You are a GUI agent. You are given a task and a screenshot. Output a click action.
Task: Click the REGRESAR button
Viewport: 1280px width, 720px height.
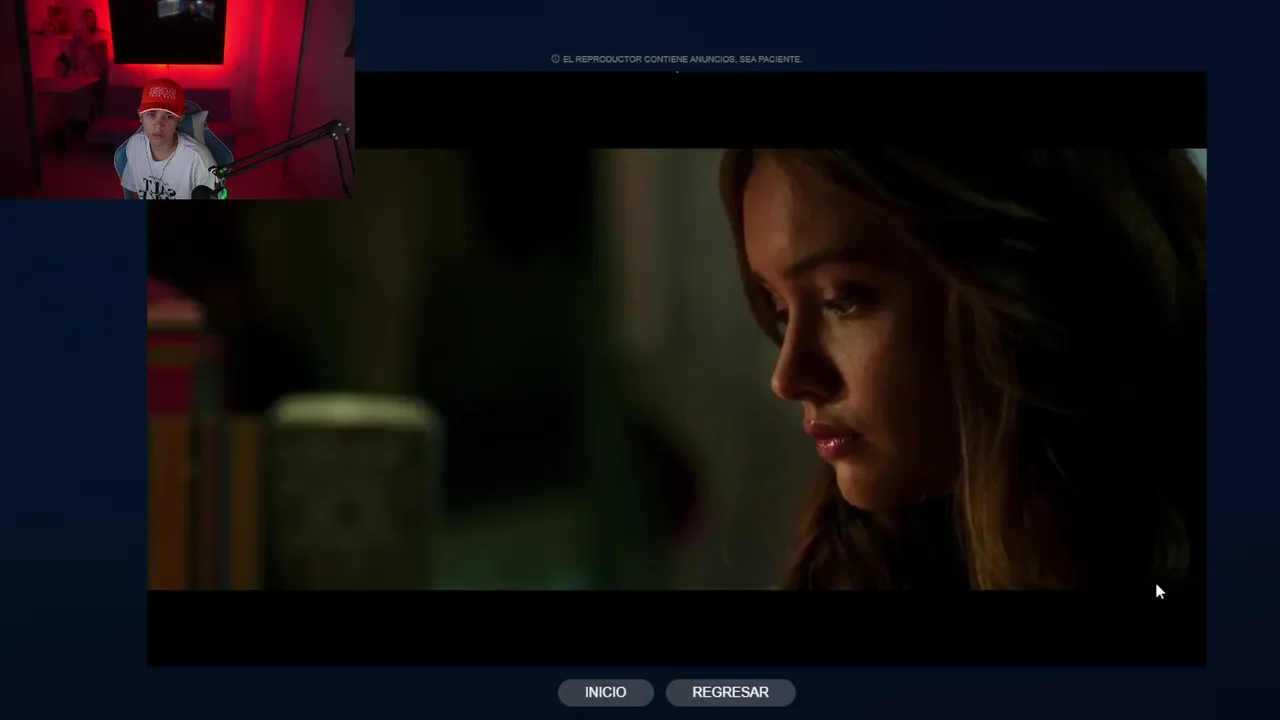pos(730,692)
